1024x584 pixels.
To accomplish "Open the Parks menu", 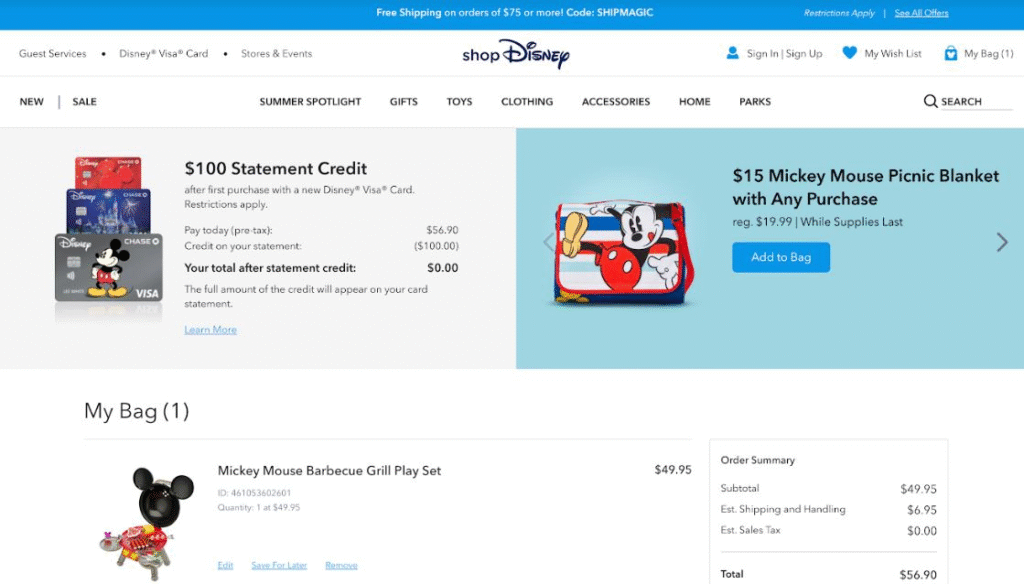I will (x=755, y=102).
